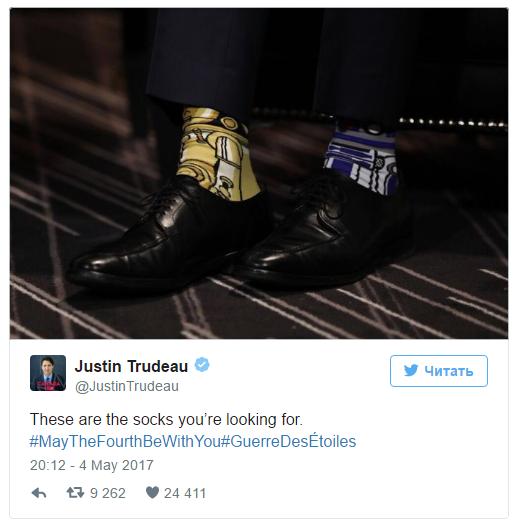This screenshot has width=515, height=526.
Task: Click the tweet text about socks
Action: point(166,420)
